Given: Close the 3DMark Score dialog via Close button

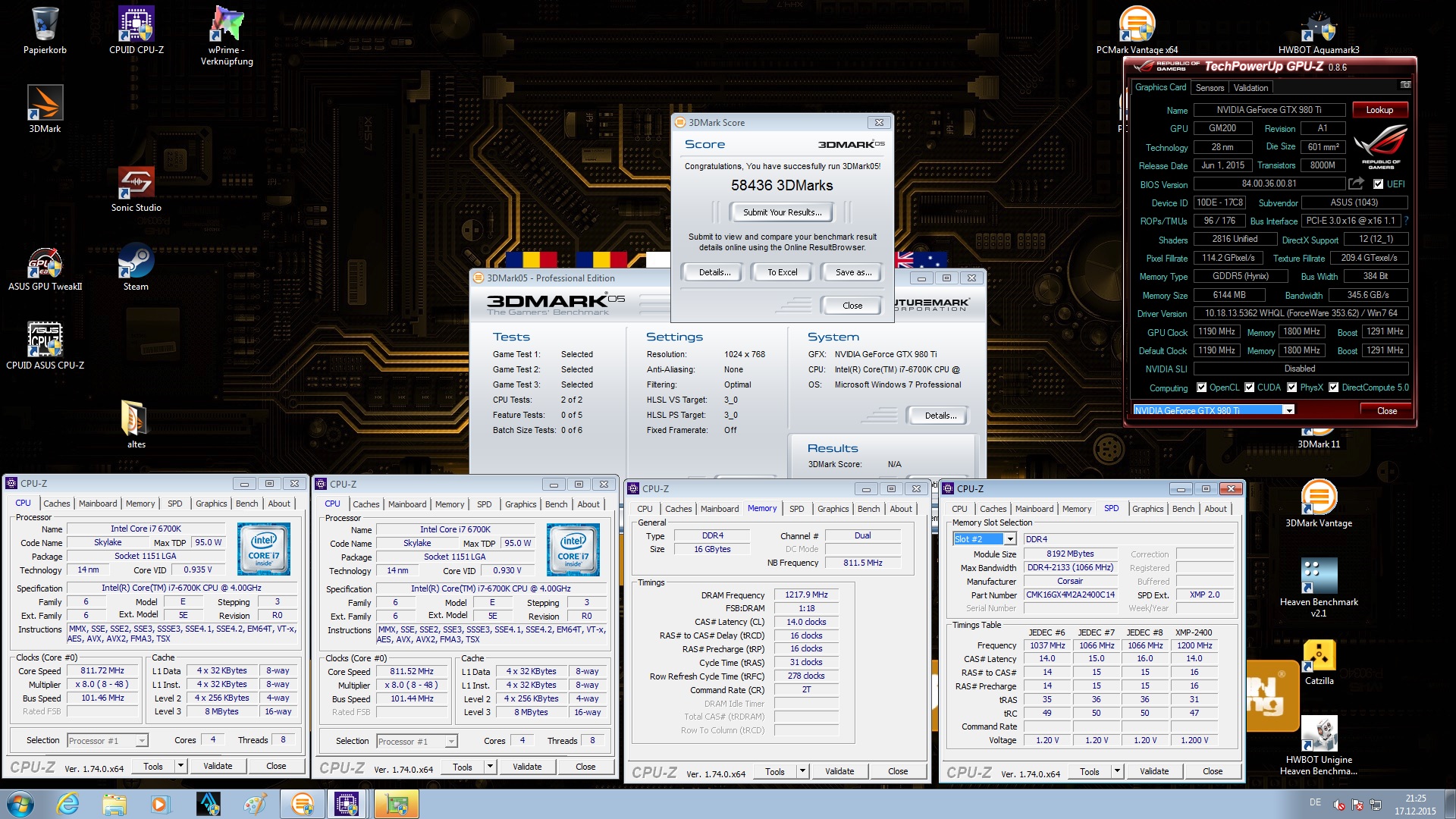Looking at the screenshot, I should coord(852,306).
